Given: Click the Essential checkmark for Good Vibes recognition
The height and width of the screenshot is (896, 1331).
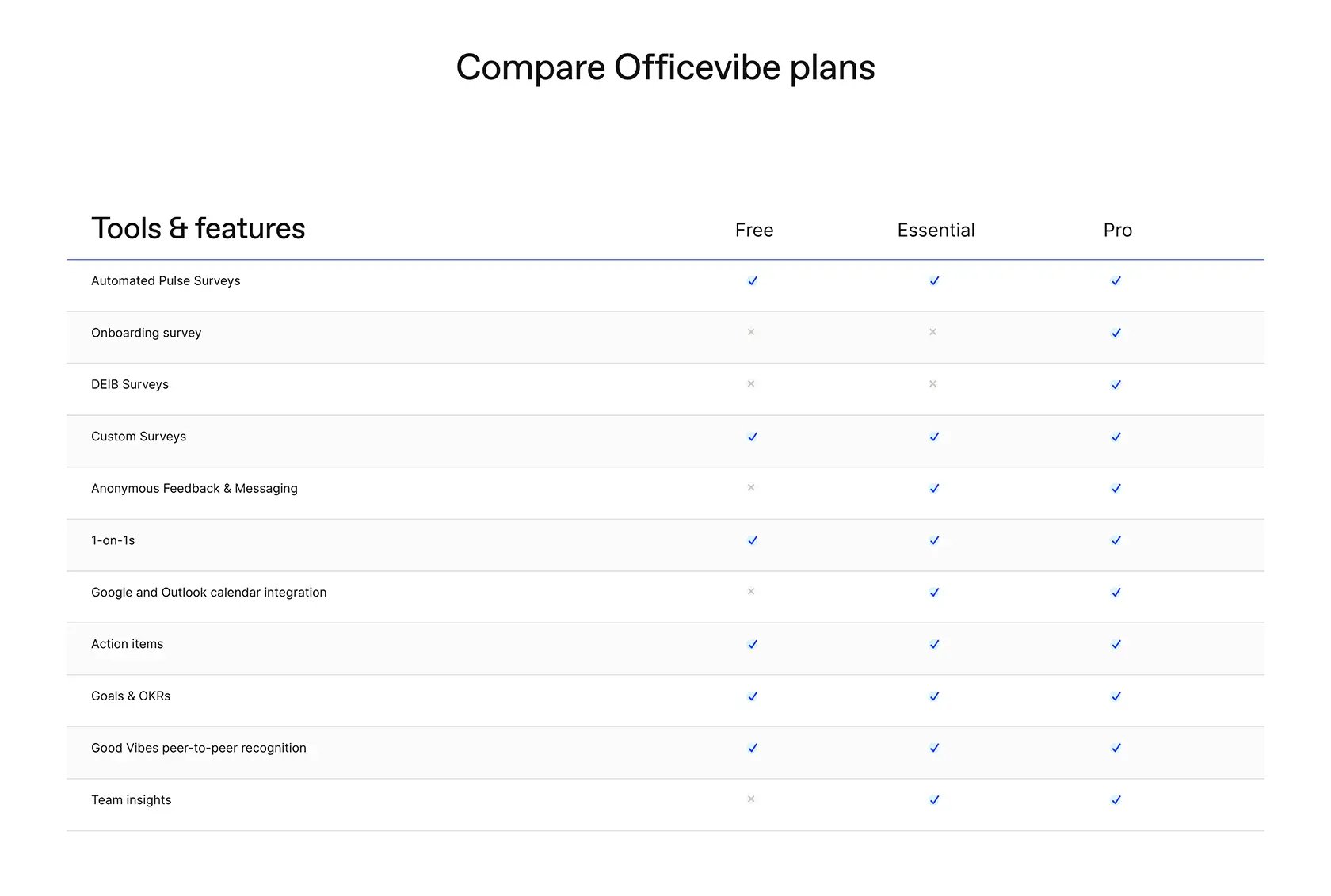Looking at the screenshot, I should [935, 748].
